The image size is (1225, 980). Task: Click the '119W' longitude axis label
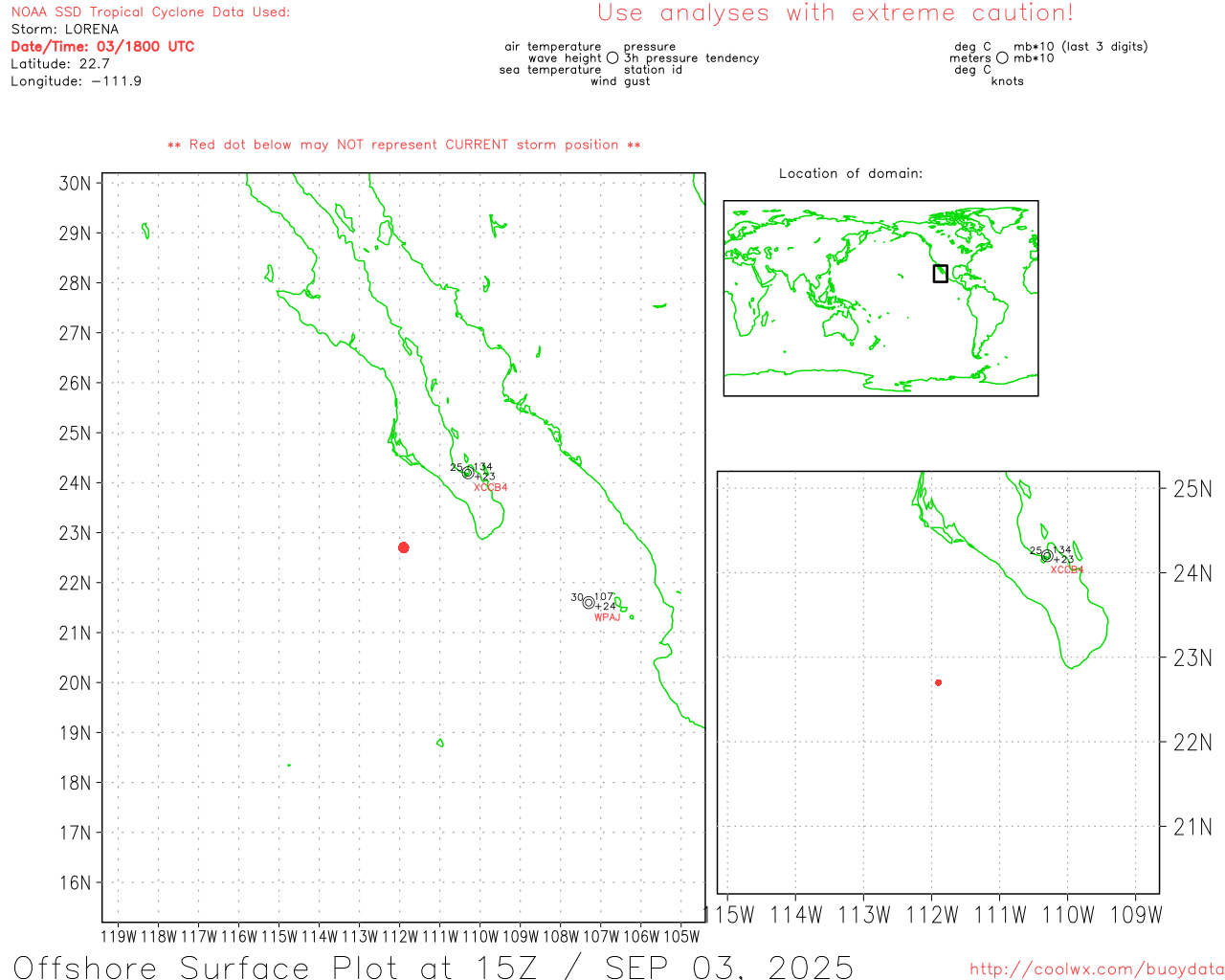[x=119, y=937]
